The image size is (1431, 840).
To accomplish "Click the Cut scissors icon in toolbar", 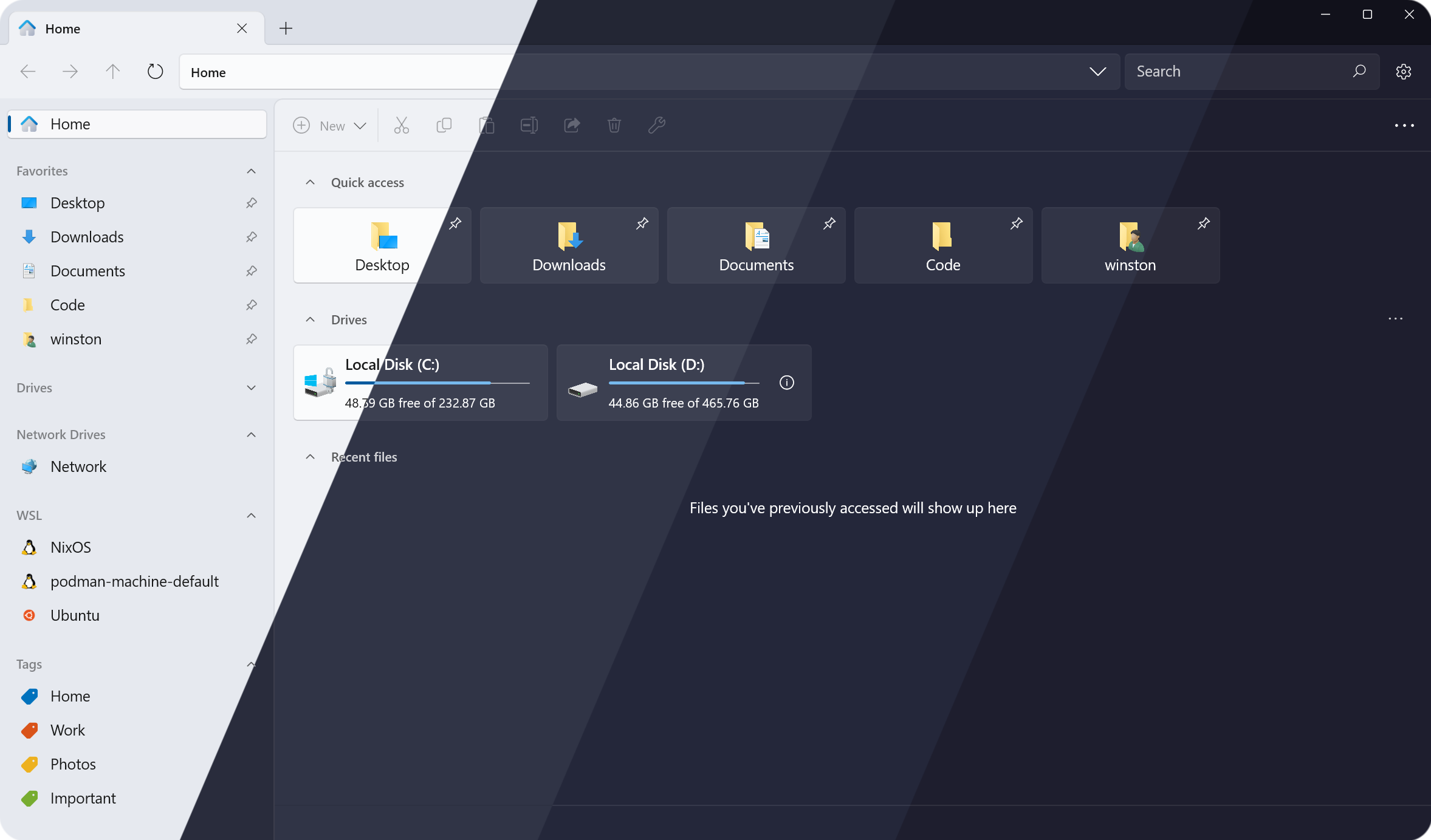I will click(401, 125).
